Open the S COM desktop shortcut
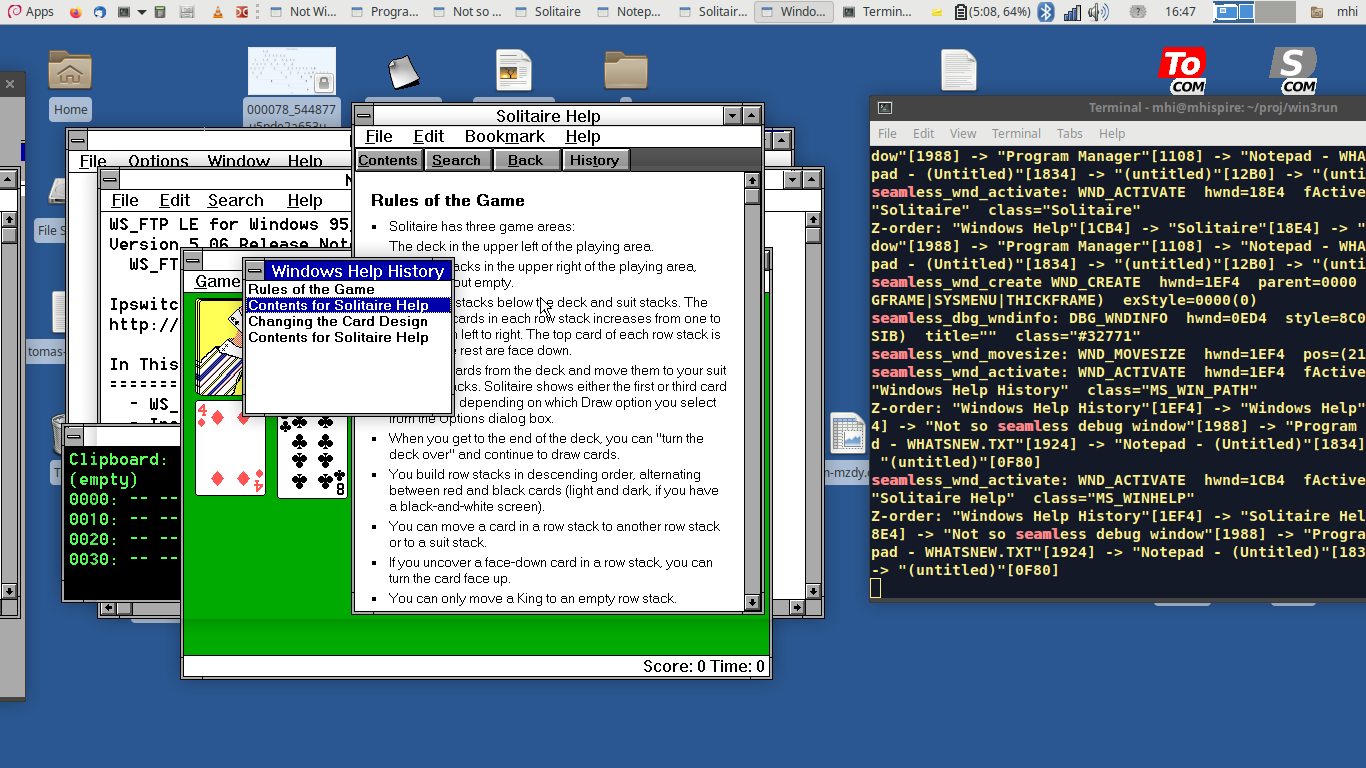The height and width of the screenshot is (768, 1366). (x=1293, y=71)
